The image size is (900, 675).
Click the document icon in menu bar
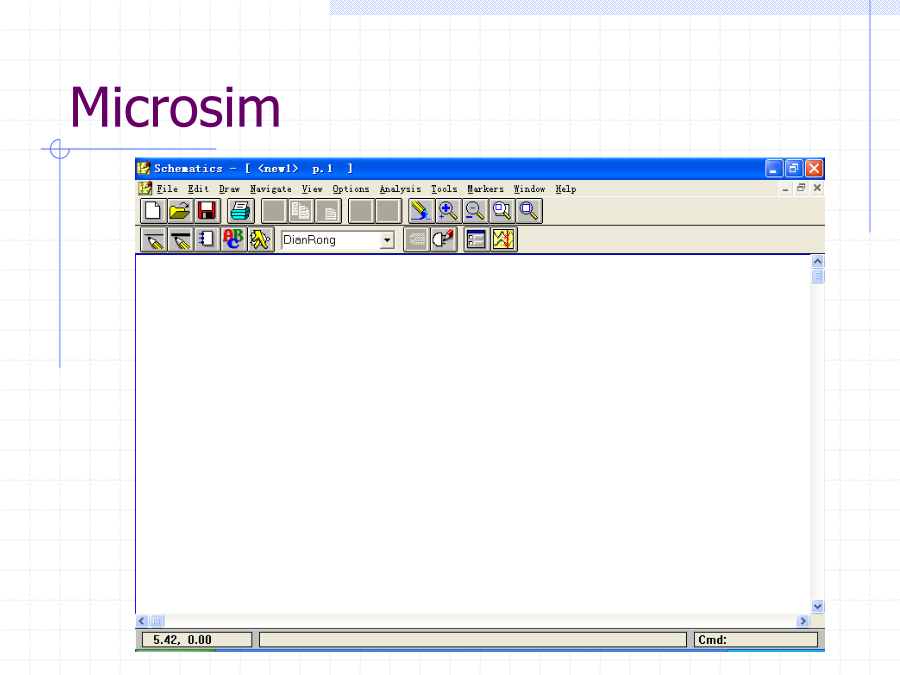pyautogui.click(x=145, y=188)
